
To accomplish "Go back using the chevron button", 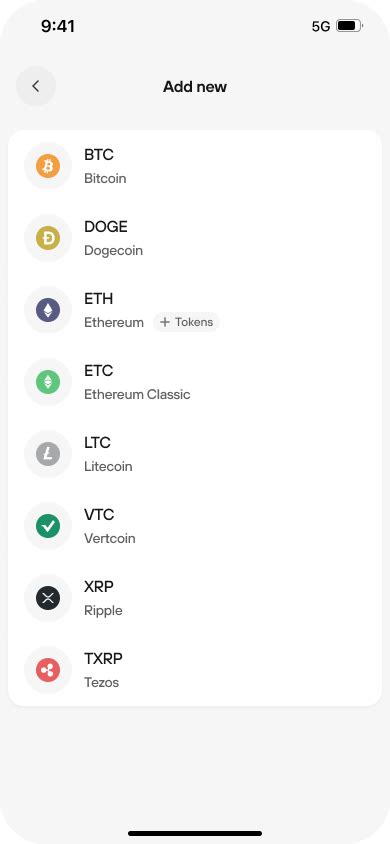I will [x=36, y=86].
